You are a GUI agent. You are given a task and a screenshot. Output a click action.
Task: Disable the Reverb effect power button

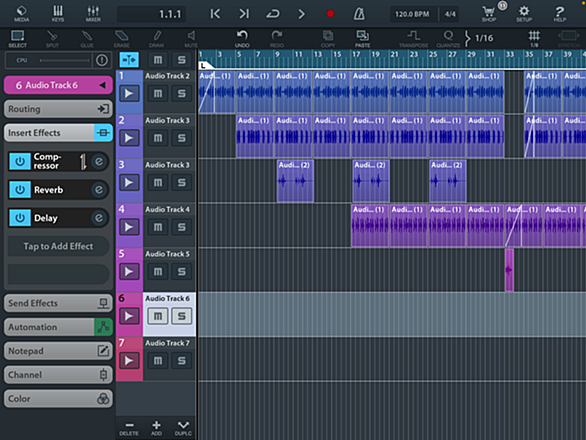(20, 190)
